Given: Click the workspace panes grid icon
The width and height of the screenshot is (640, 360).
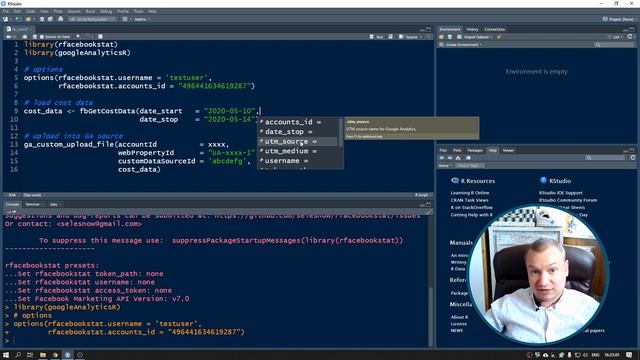Looking at the screenshot, I should pos(125,19).
